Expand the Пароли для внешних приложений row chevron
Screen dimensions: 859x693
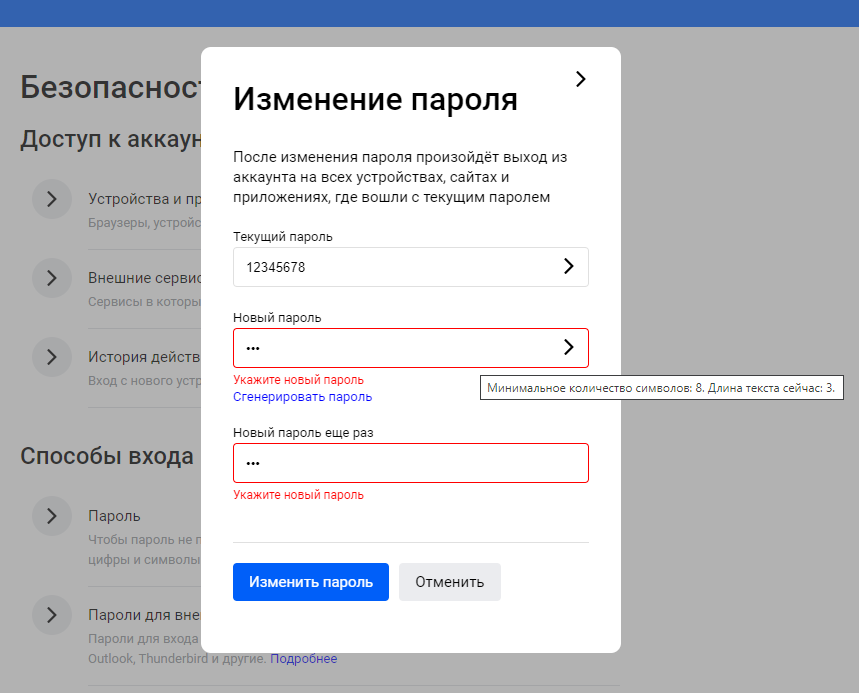pos(52,615)
